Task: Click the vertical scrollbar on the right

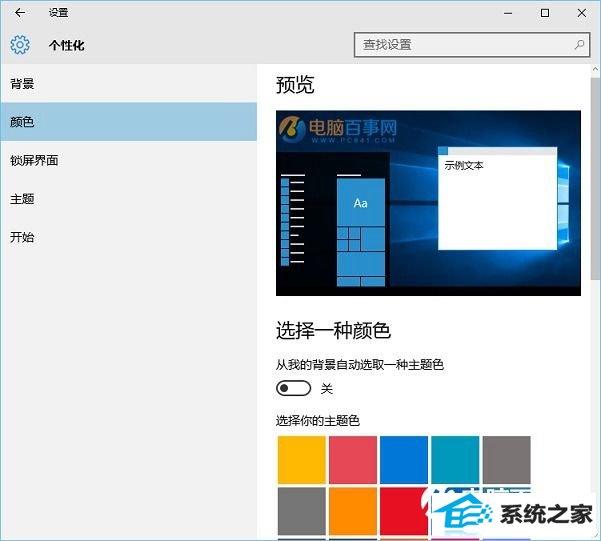Action: [595, 300]
